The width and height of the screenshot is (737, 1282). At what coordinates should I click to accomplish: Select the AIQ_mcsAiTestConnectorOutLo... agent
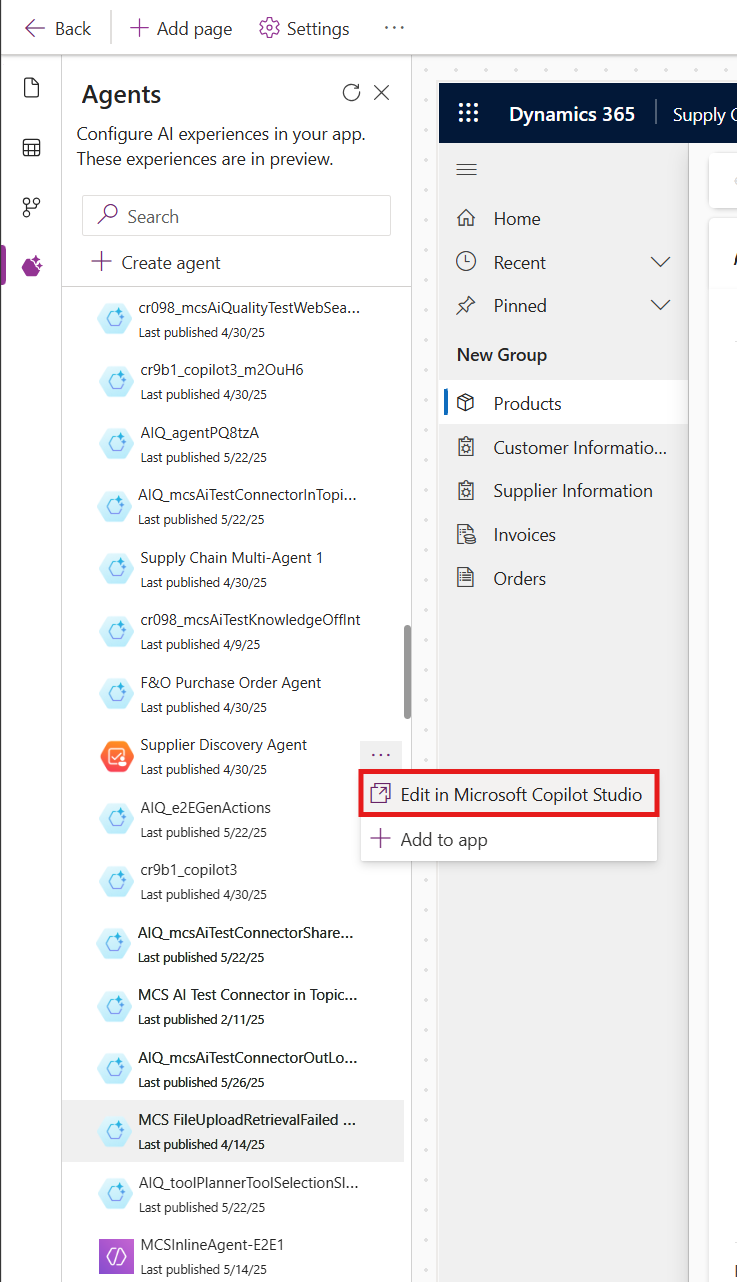[233, 1069]
